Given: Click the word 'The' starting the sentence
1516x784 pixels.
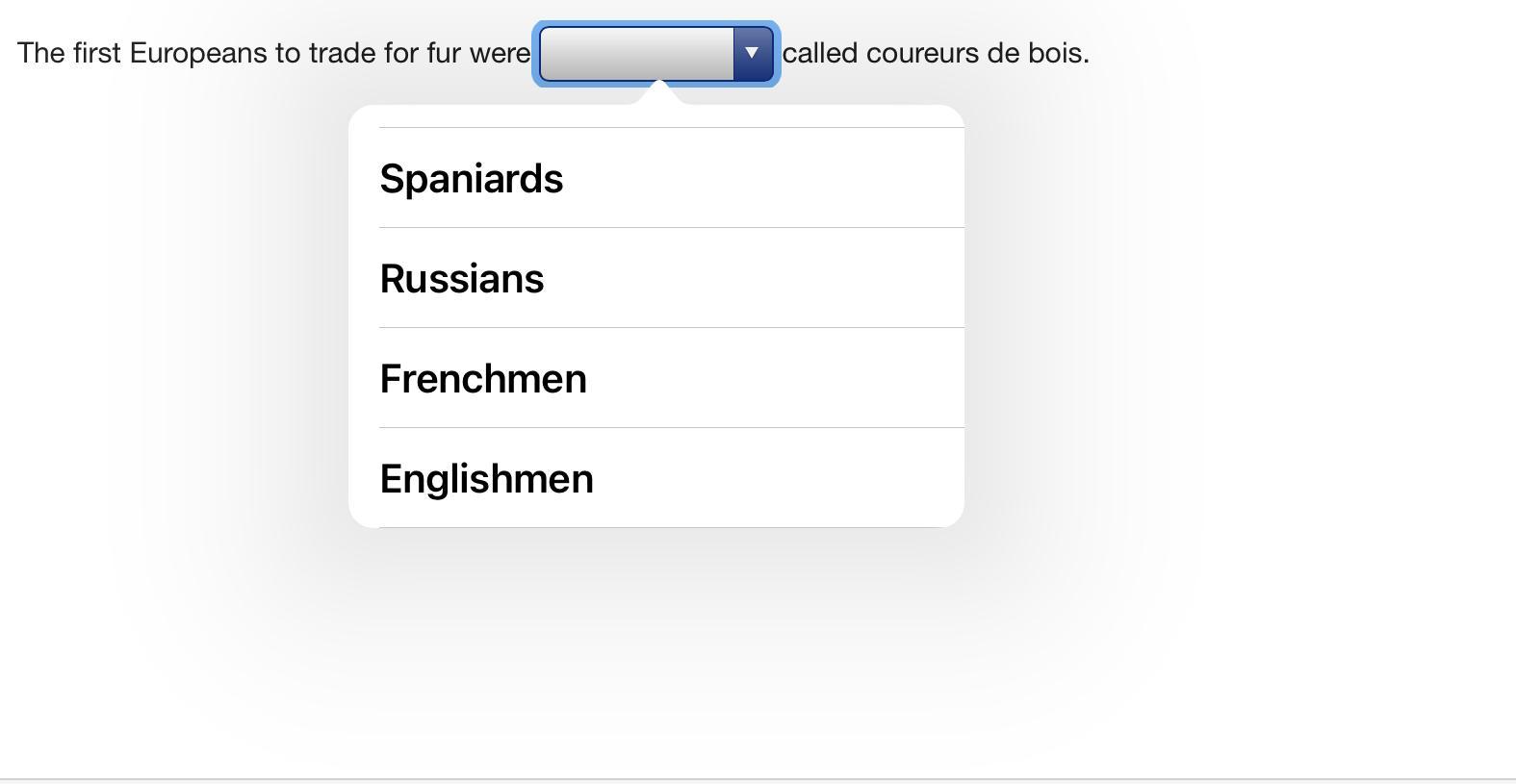Looking at the screenshot, I should pyautogui.click(x=40, y=53).
